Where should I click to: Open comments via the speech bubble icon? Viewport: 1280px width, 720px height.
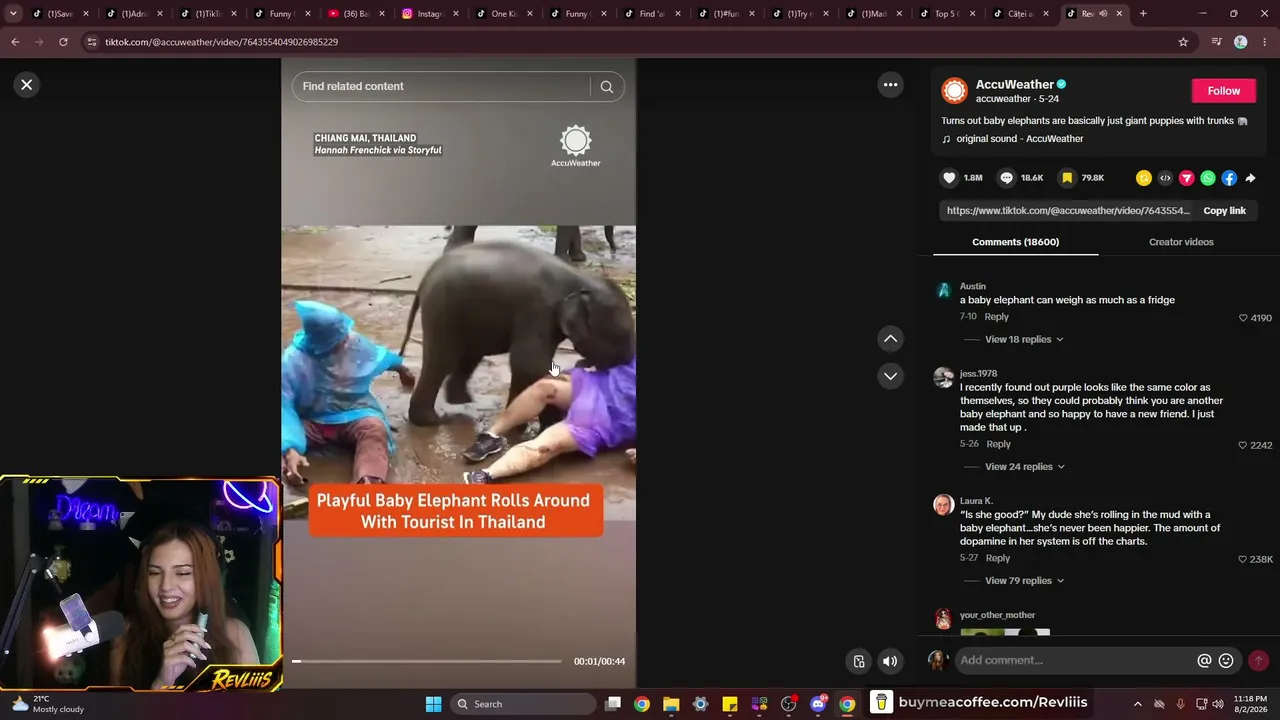(x=1007, y=178)
